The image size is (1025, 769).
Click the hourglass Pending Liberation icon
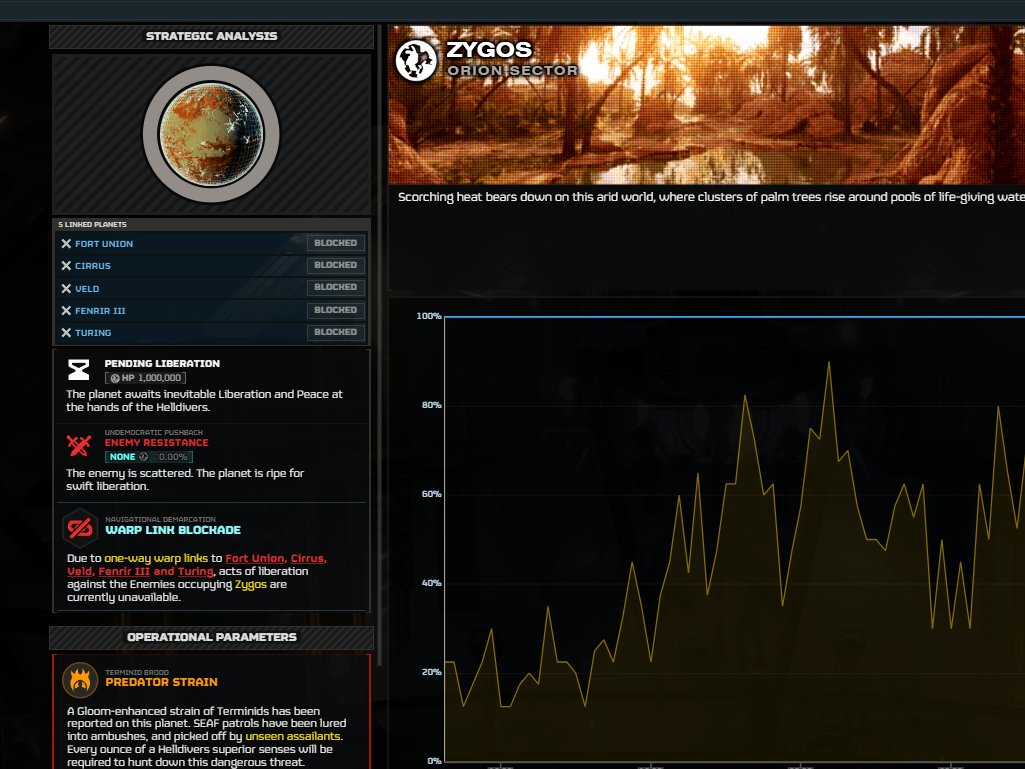click(x=79, y=369)
